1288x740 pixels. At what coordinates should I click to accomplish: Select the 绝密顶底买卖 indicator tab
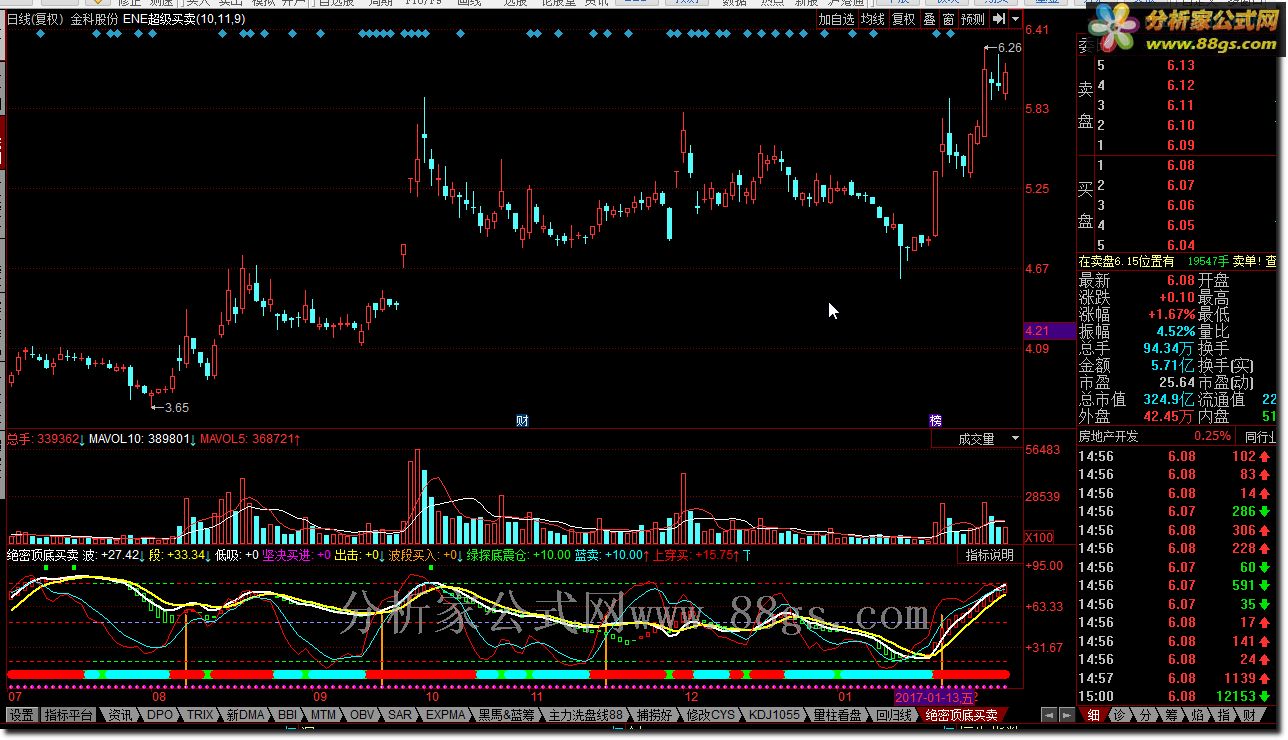(x=961, y=715)
